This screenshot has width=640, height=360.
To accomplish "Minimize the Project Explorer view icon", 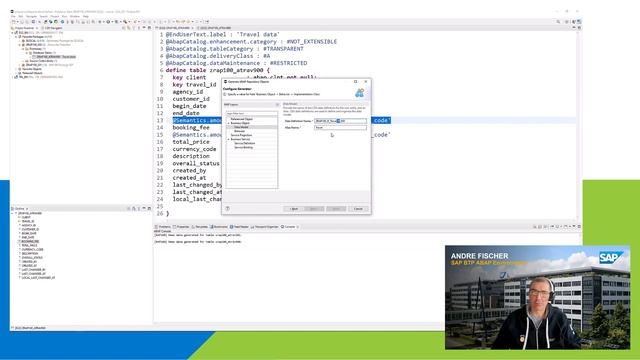I will coord(144,28).
